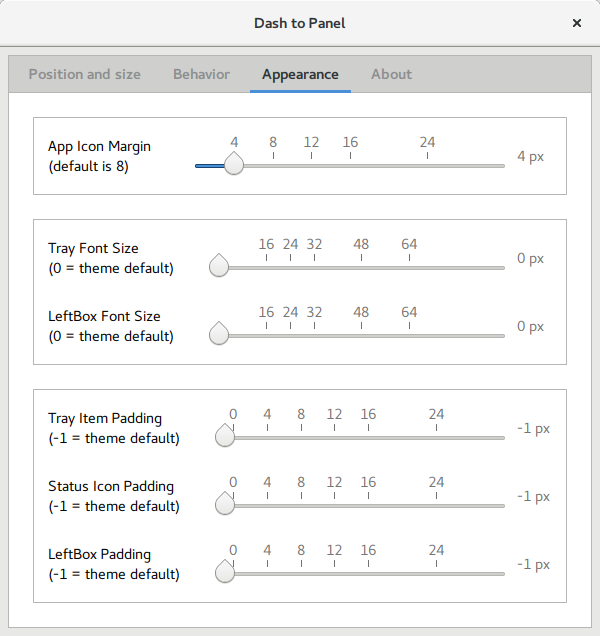Open the Behavior tab
Screen dimensions: 600x636
coord(201,74)
